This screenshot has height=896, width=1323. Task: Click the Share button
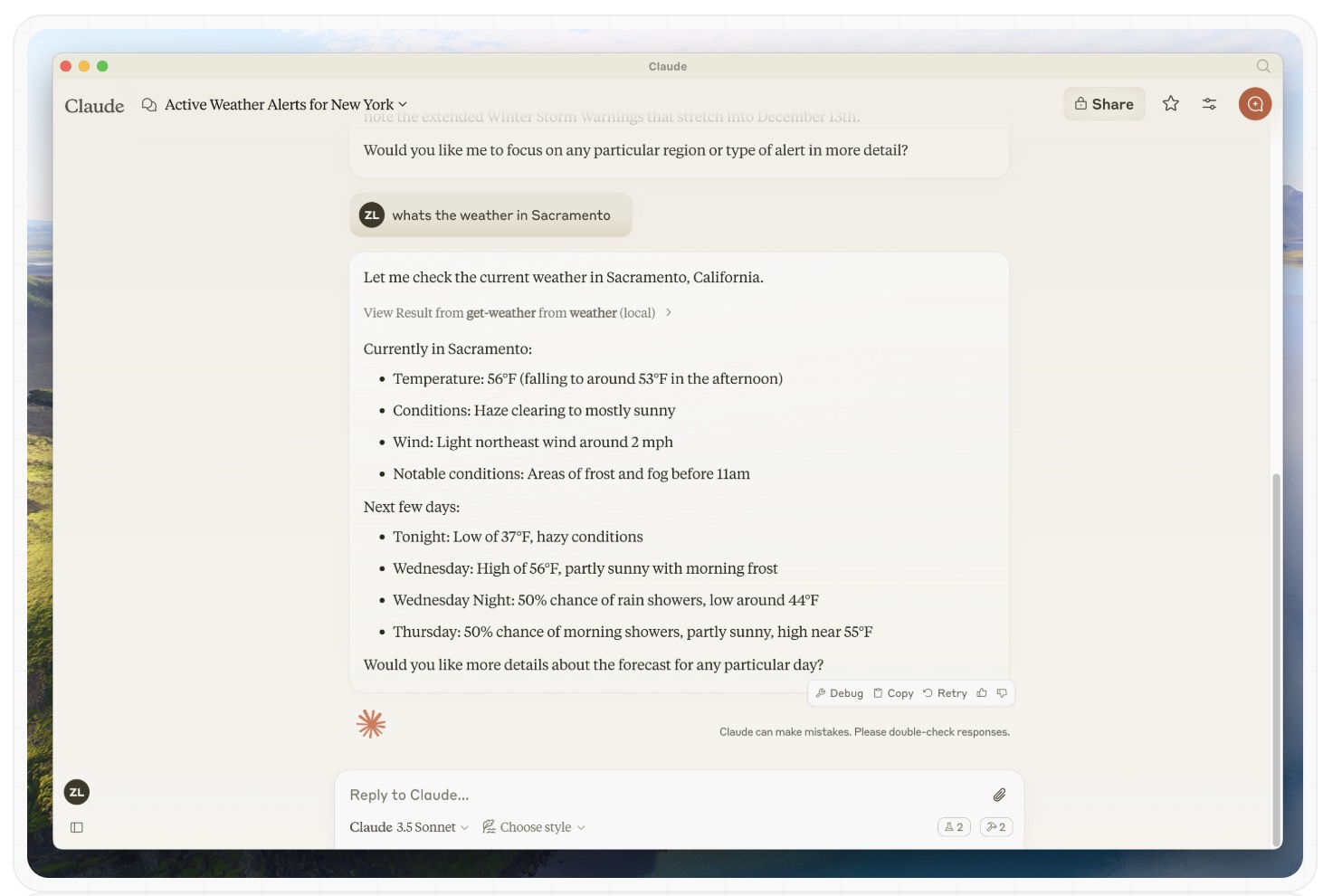tap(1104, 104)
